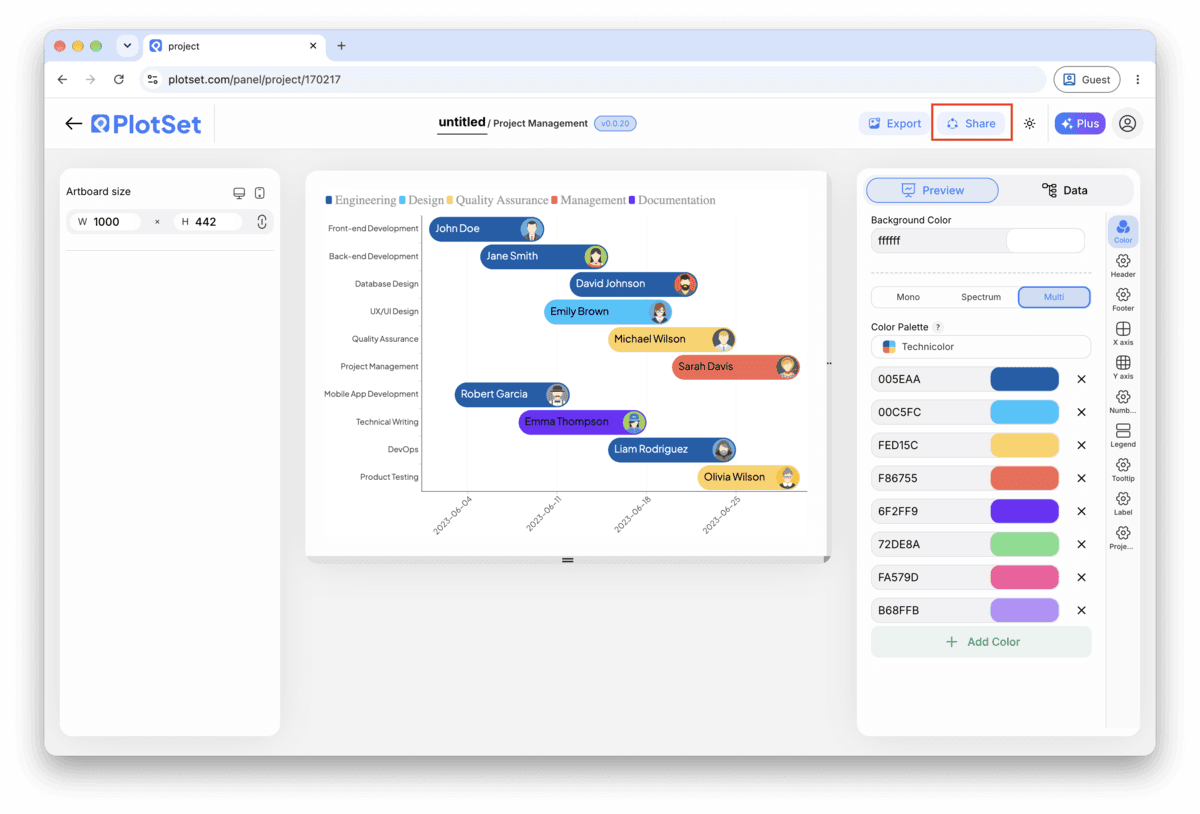Select the Multi color mode
1200x814 pixels.
(x=1054, y=297)
